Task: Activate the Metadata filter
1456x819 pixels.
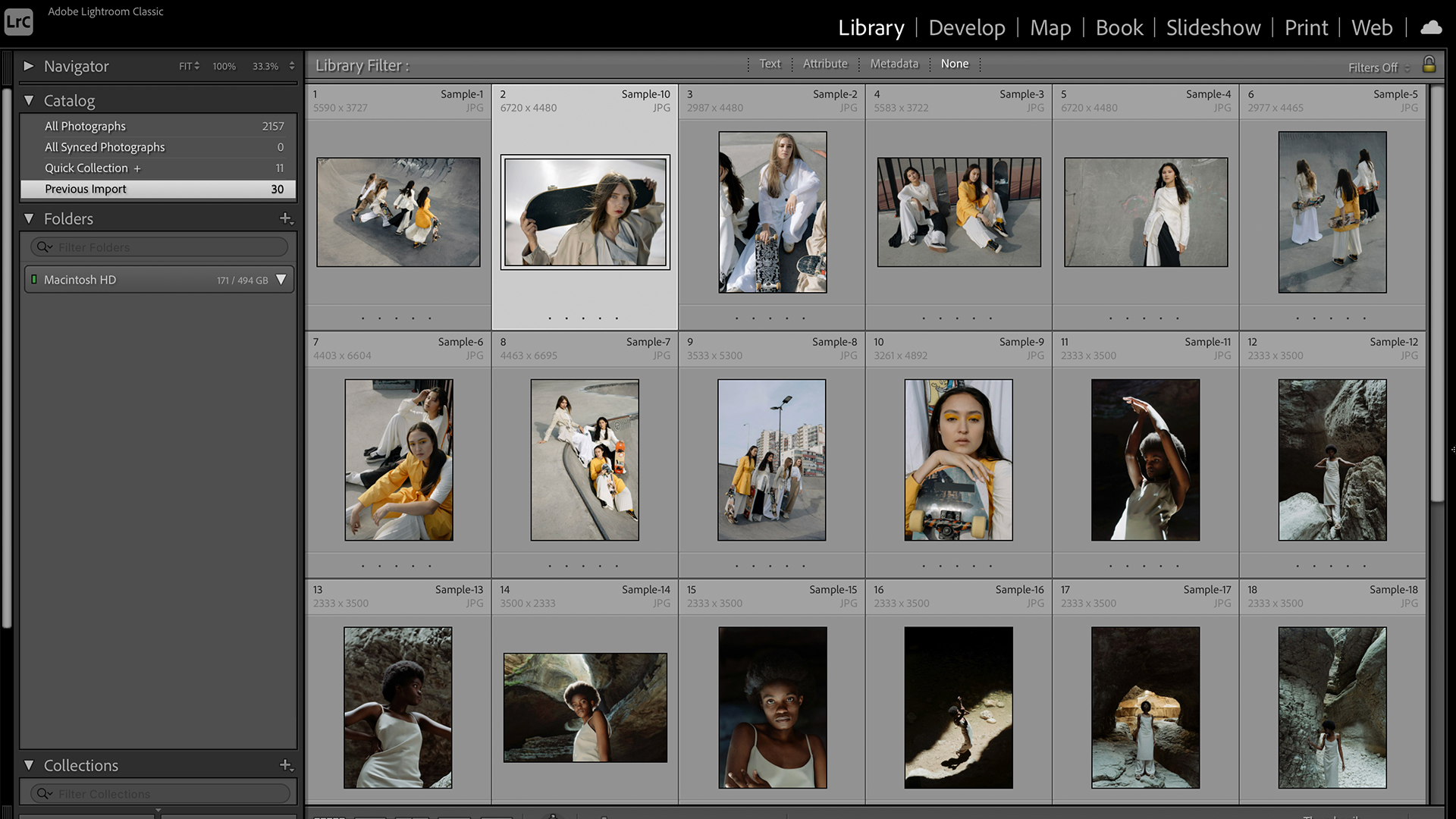Action: coord(894,64)
